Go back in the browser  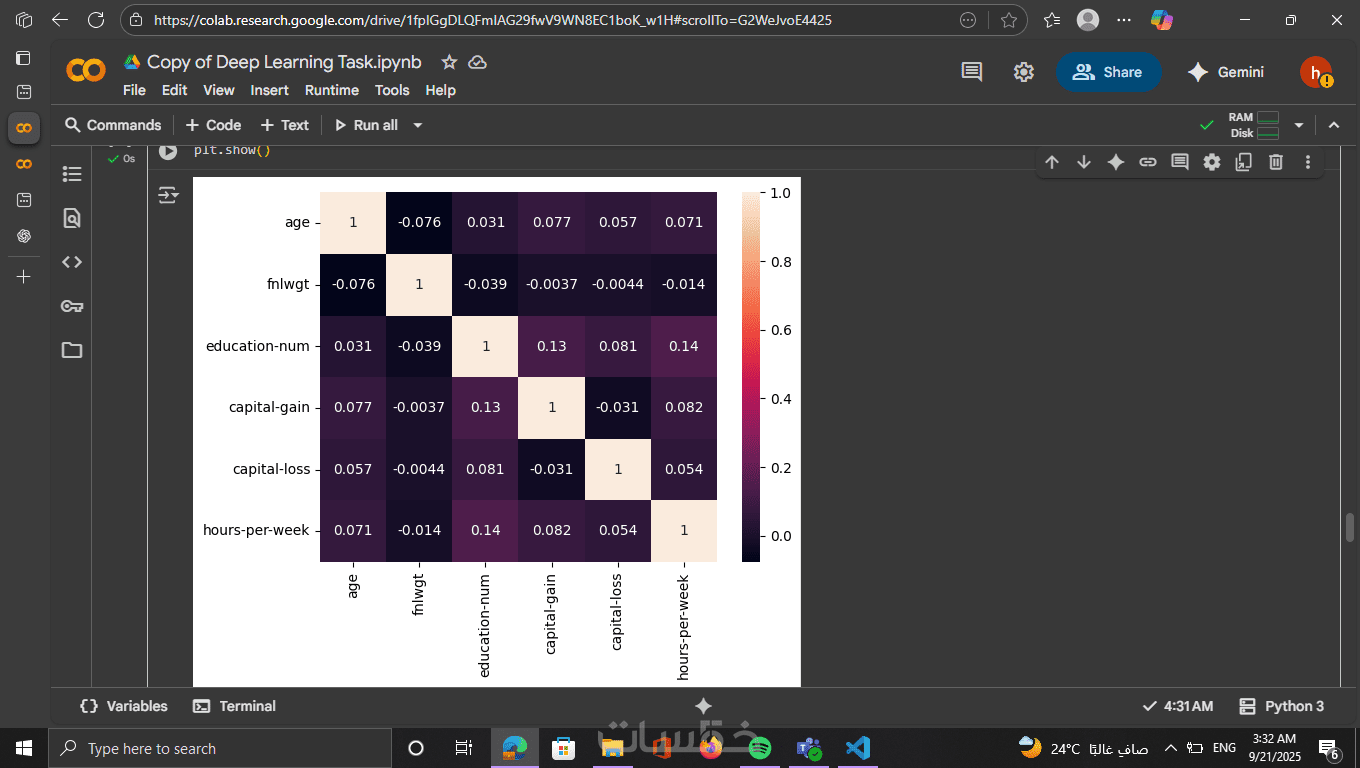[x=60, y=20]
